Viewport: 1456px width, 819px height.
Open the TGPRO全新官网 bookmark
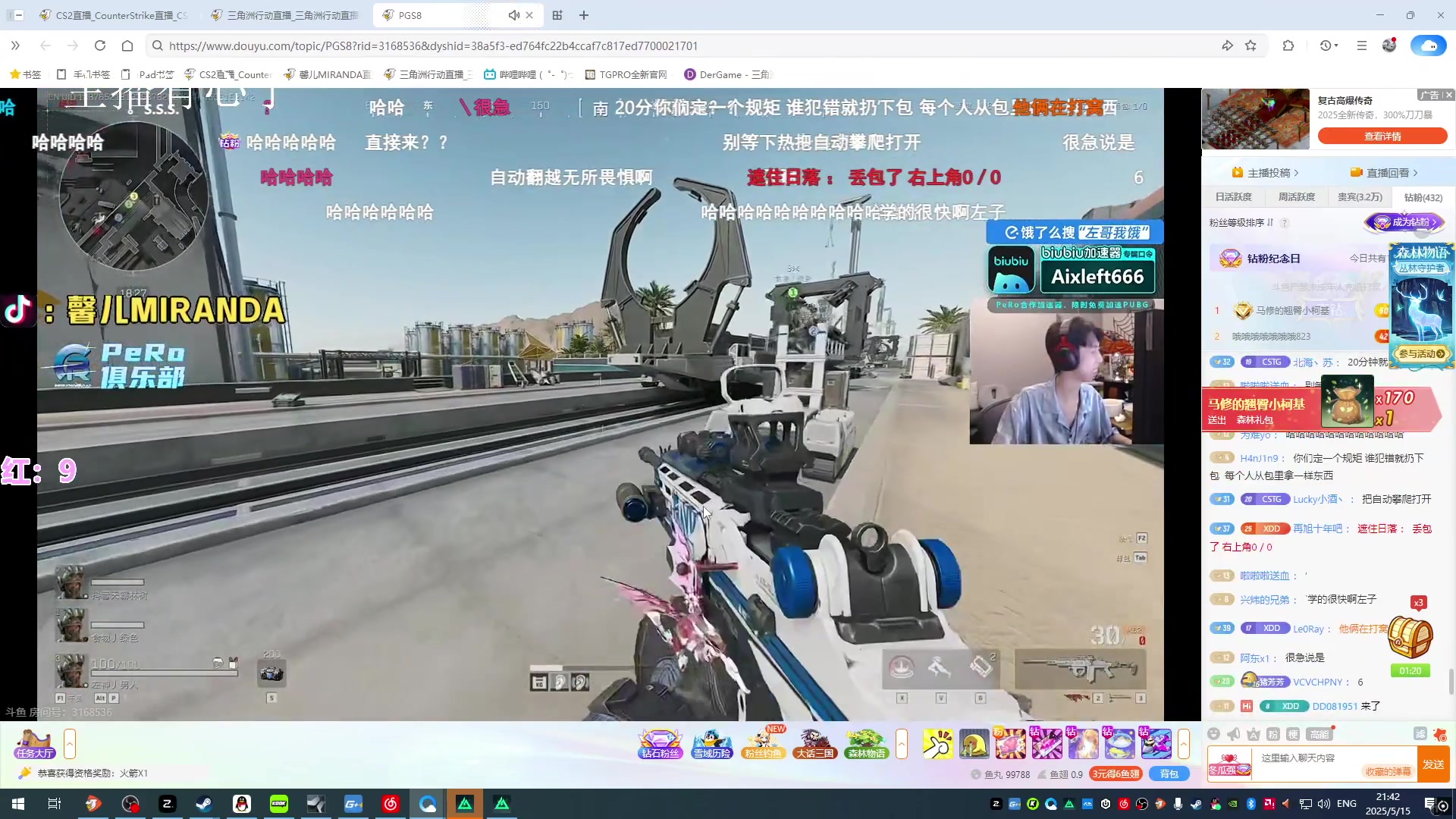coord(626,74)
